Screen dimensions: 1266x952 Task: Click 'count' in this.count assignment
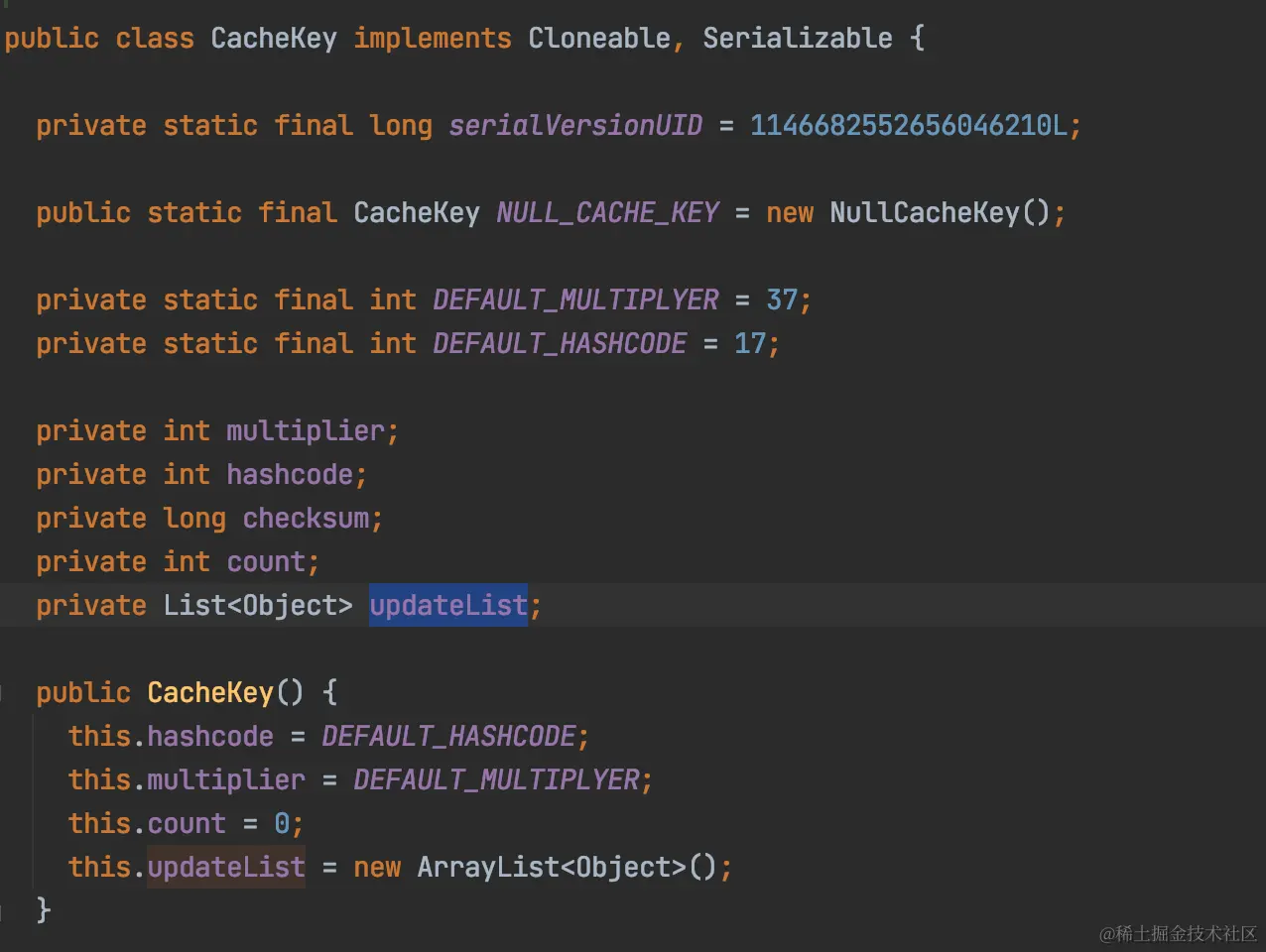click(187, 824)
